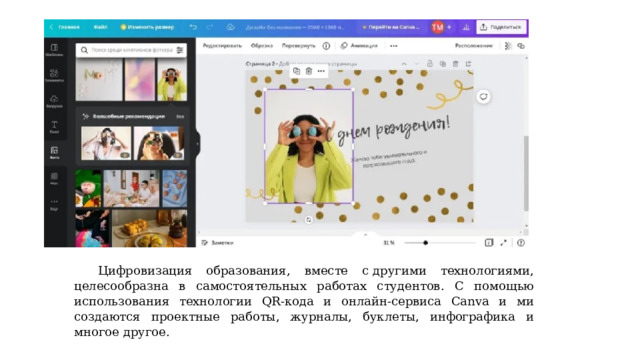The width and height of the screenshot is (640, 360).
Task: Click Редактировать in the image toolbar
Action: [222, 46]
